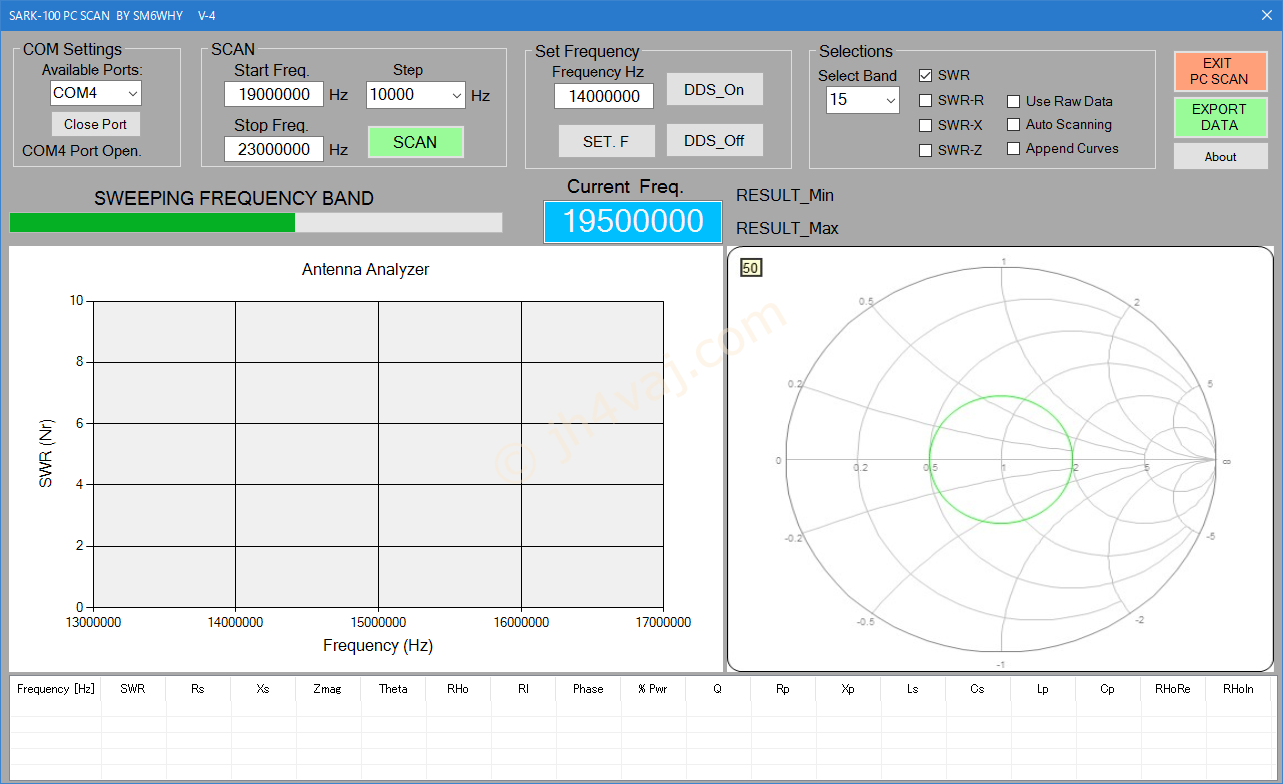This screenshot has height=784, width=1283.
Task: Toggle the SWR checkbox
Action: (x=926, y=75)
